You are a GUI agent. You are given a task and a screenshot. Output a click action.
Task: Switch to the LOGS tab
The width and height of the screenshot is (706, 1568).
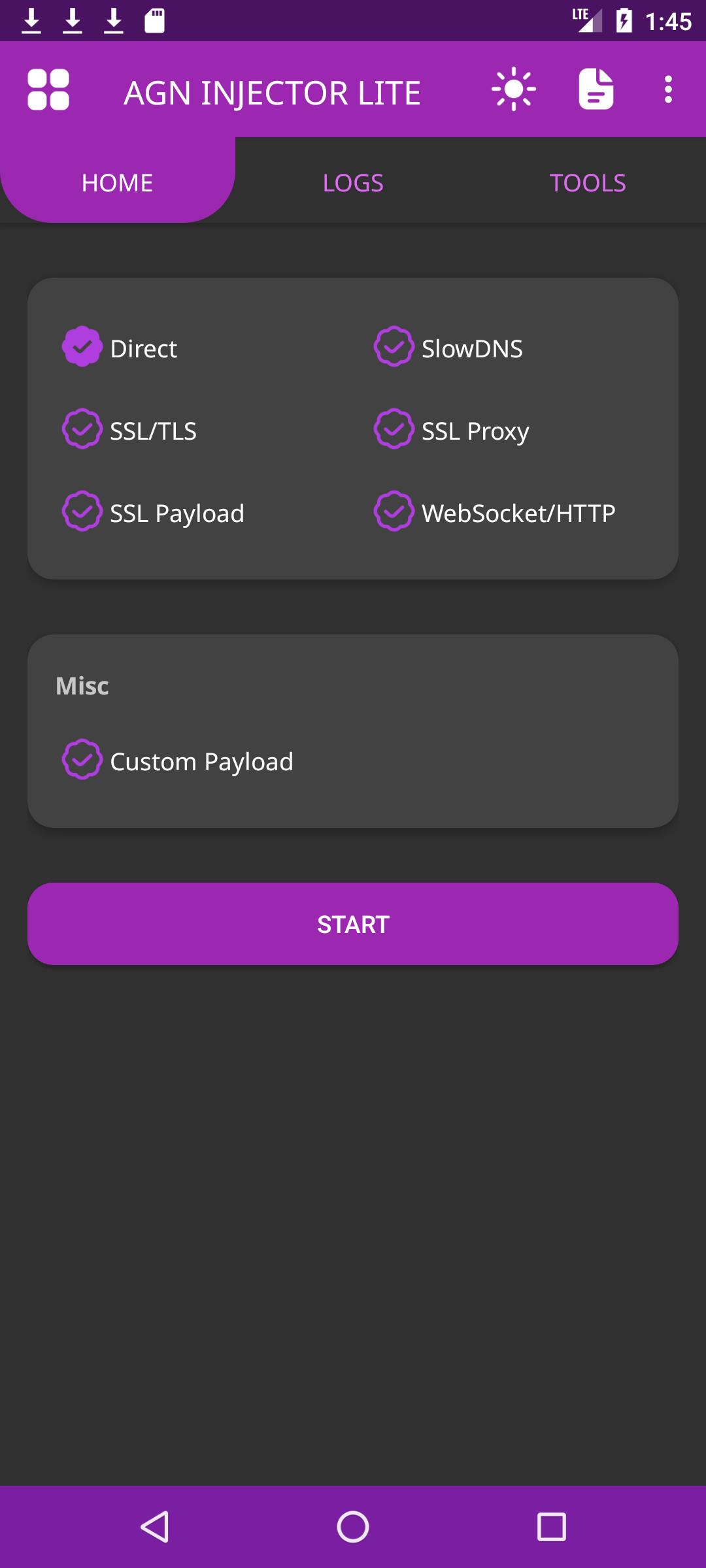353,183
